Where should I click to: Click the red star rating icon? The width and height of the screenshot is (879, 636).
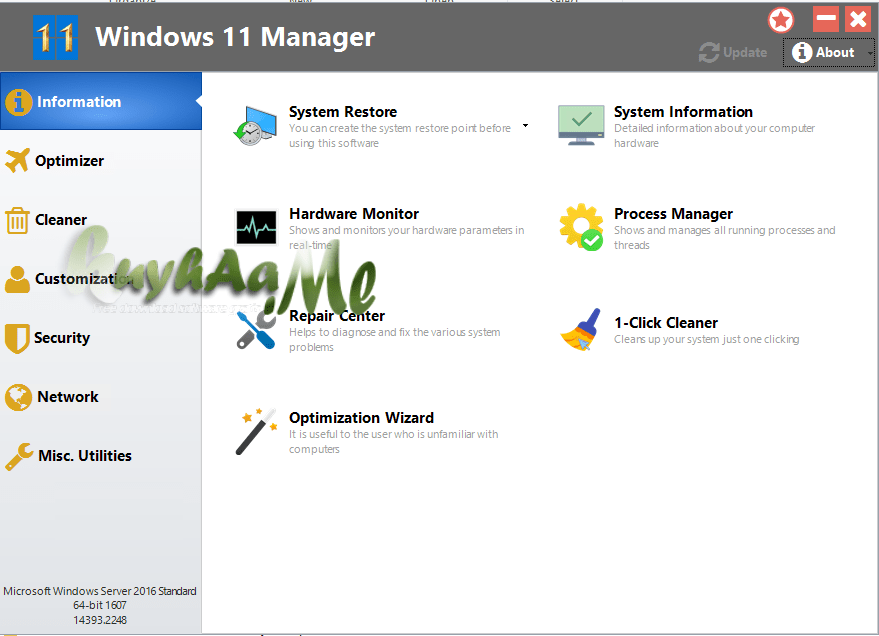coord(780,19)
